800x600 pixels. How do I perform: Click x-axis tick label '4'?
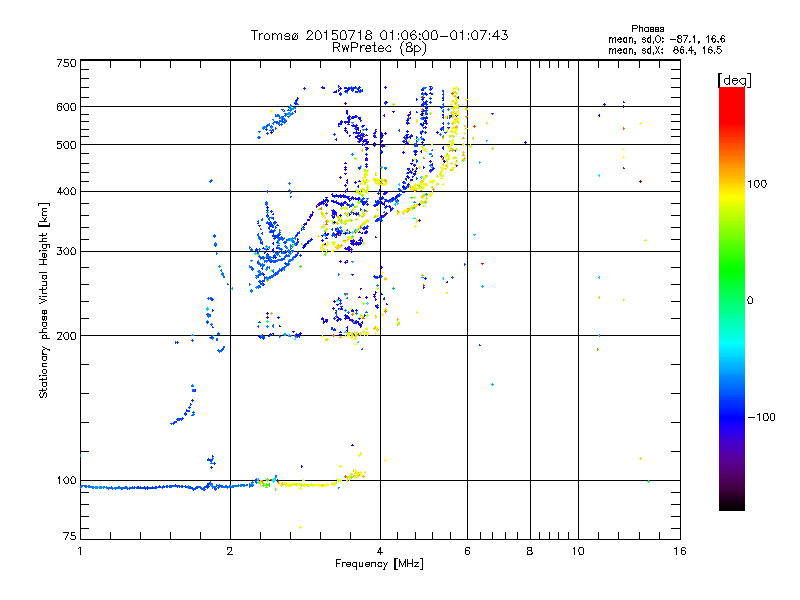point(380,551)
